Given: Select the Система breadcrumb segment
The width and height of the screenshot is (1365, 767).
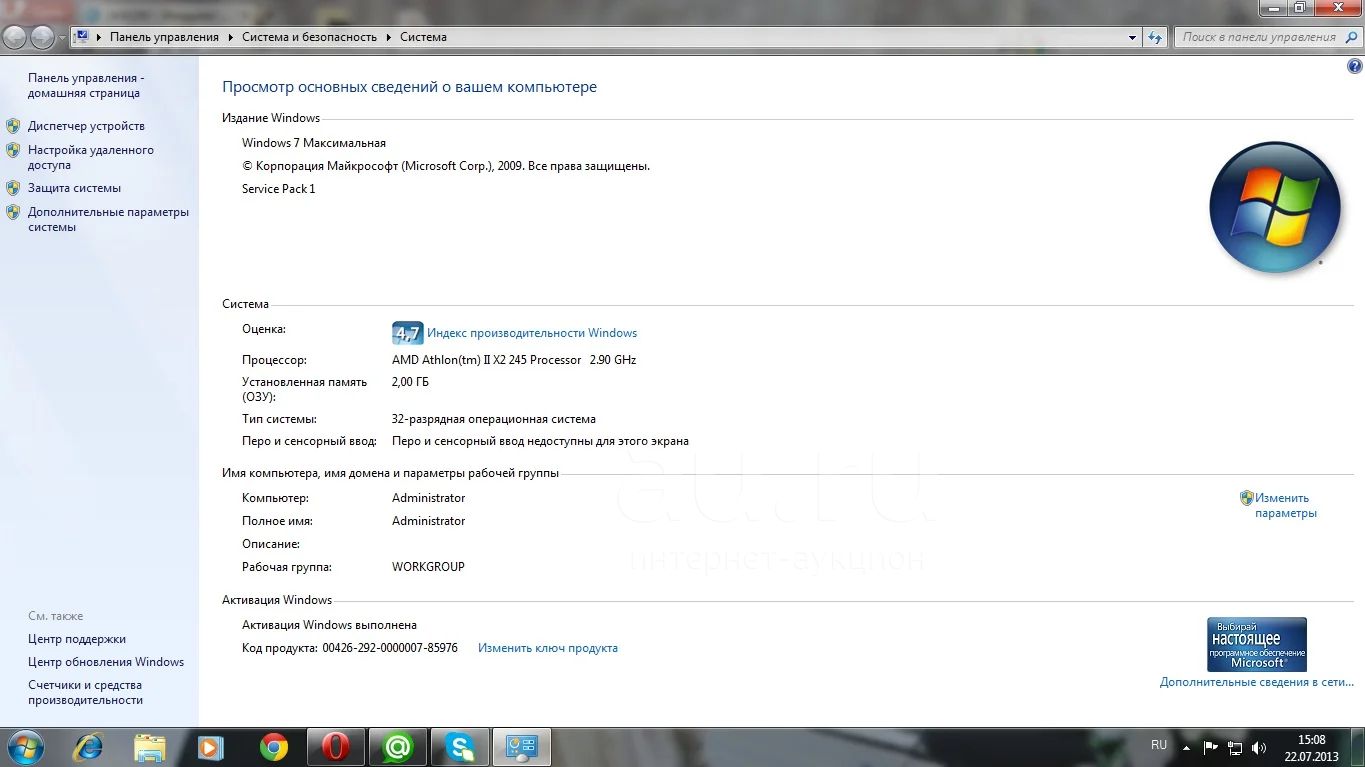Looking at the screenshot, I should (423, 37).
